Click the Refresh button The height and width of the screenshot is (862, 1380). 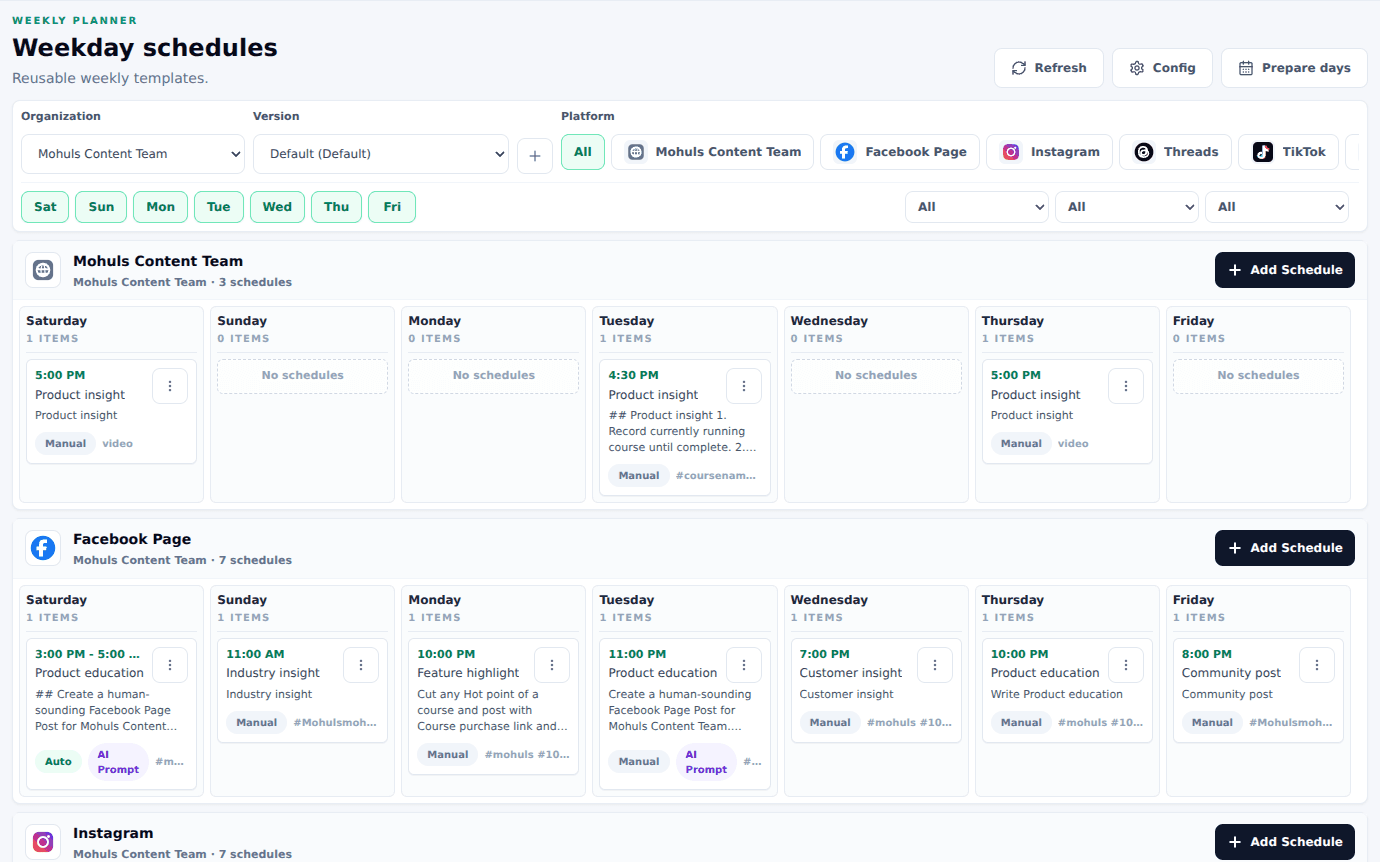click(x=1049, y=68)
